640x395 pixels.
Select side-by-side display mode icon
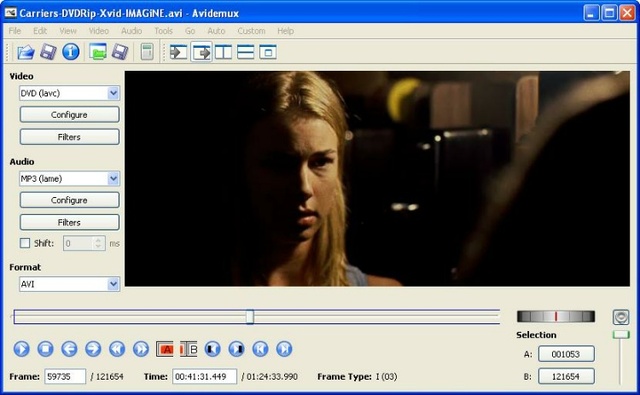click(x=223, y=52)
